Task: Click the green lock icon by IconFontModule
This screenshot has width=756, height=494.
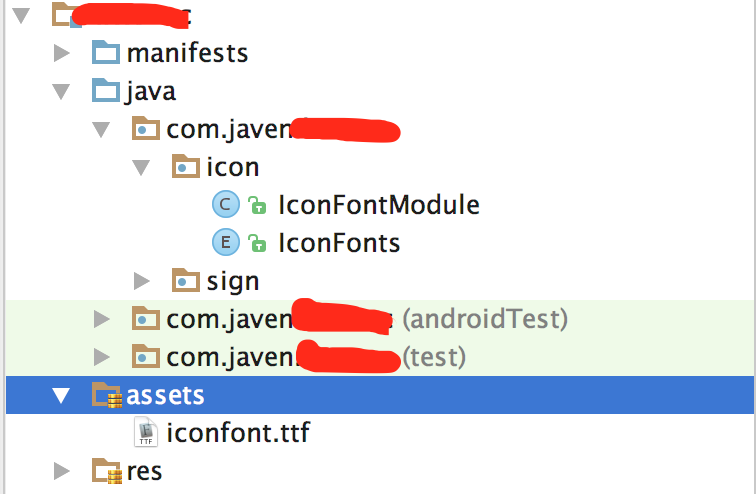Action: coord(257,205)
